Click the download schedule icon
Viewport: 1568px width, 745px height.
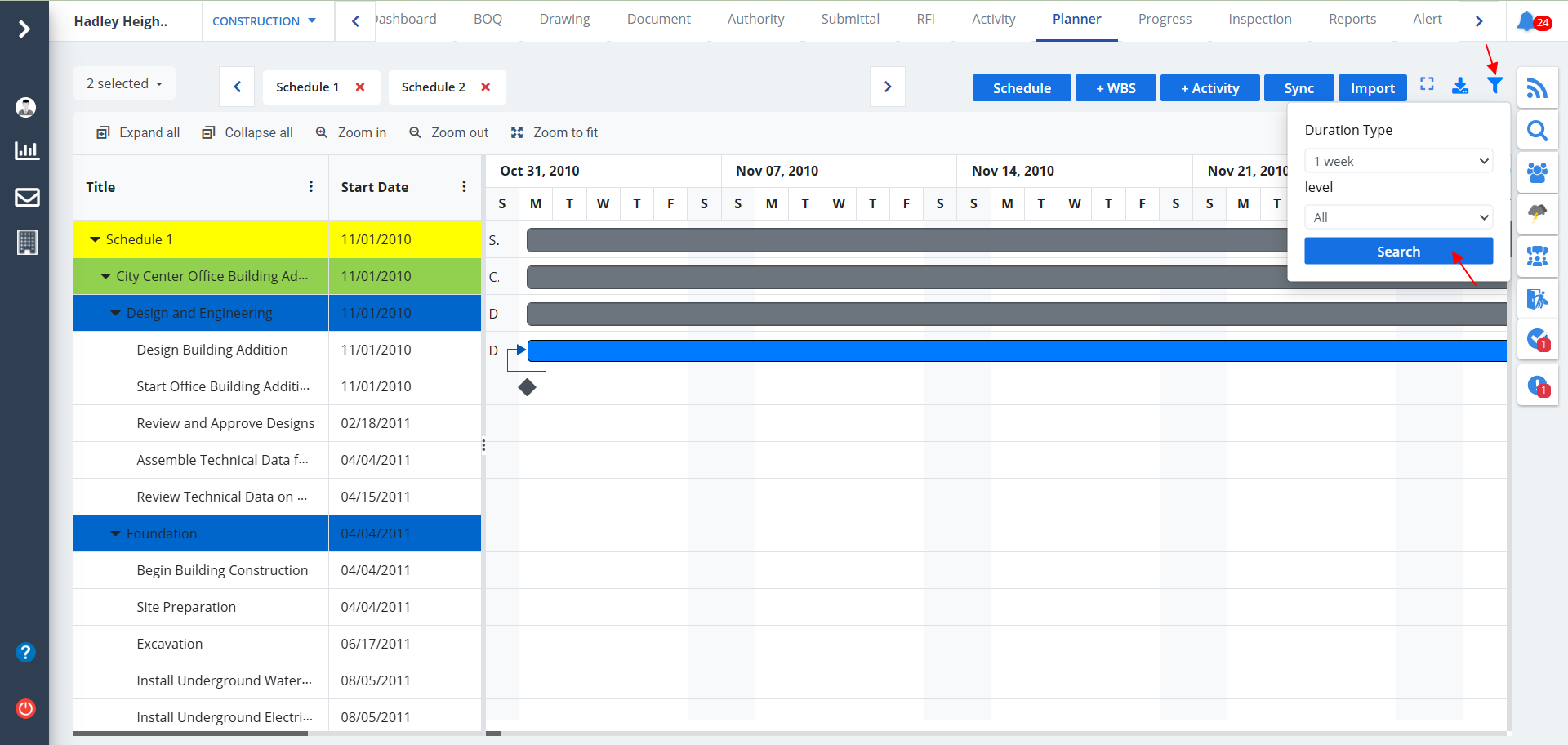pyautogui.click(x=1460, y=86)
